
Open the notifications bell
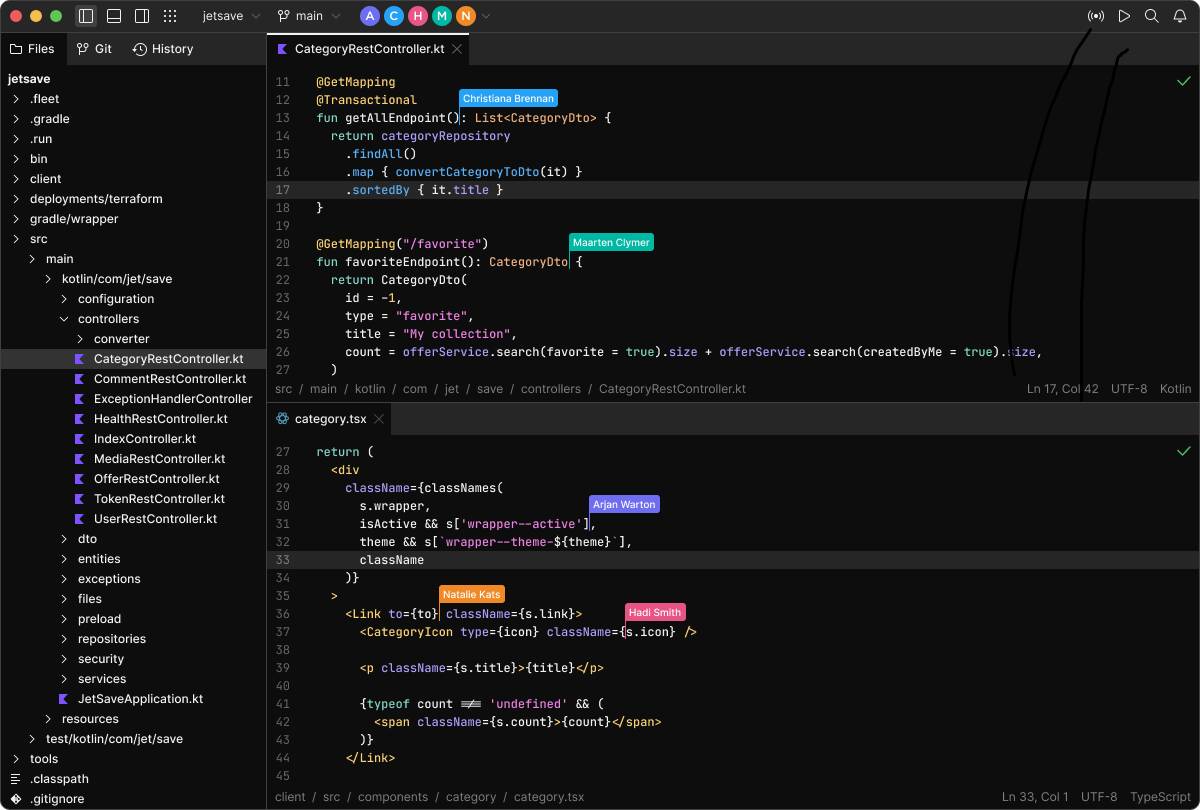click(1178, 16)
